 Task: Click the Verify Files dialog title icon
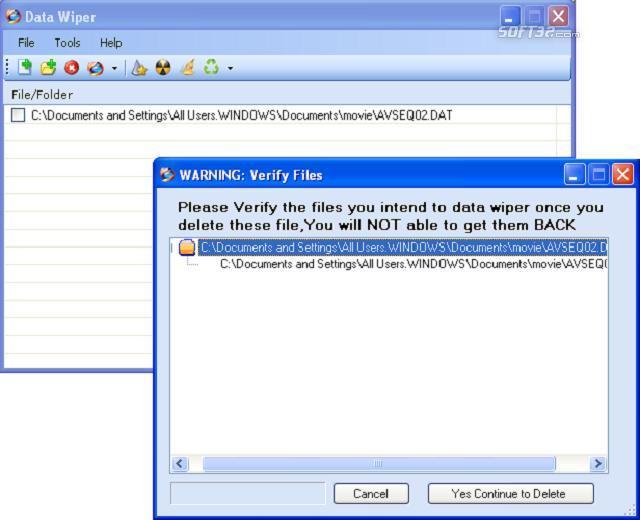click(167, 175)
